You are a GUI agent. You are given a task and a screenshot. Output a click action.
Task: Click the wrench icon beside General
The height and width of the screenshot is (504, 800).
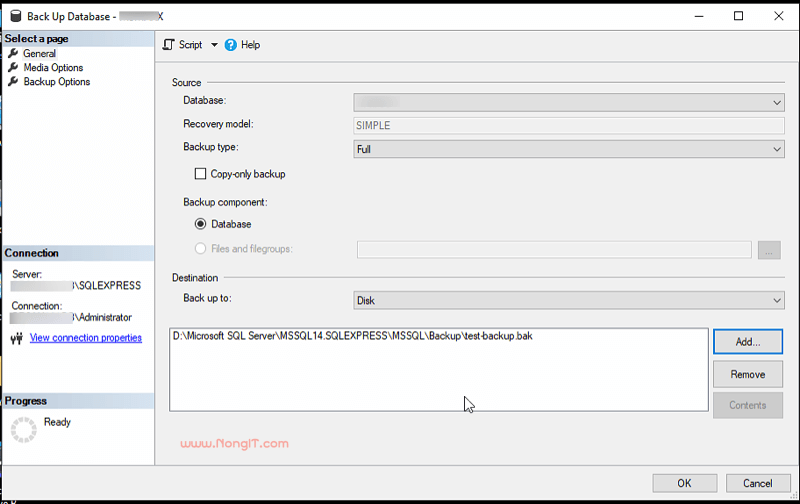(x=13, y=53)
